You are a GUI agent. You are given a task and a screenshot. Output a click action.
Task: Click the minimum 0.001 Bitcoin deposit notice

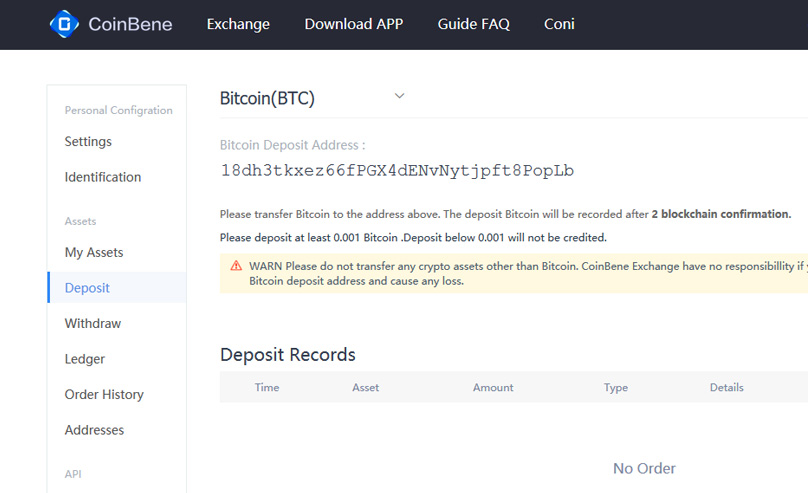point(413,238)
